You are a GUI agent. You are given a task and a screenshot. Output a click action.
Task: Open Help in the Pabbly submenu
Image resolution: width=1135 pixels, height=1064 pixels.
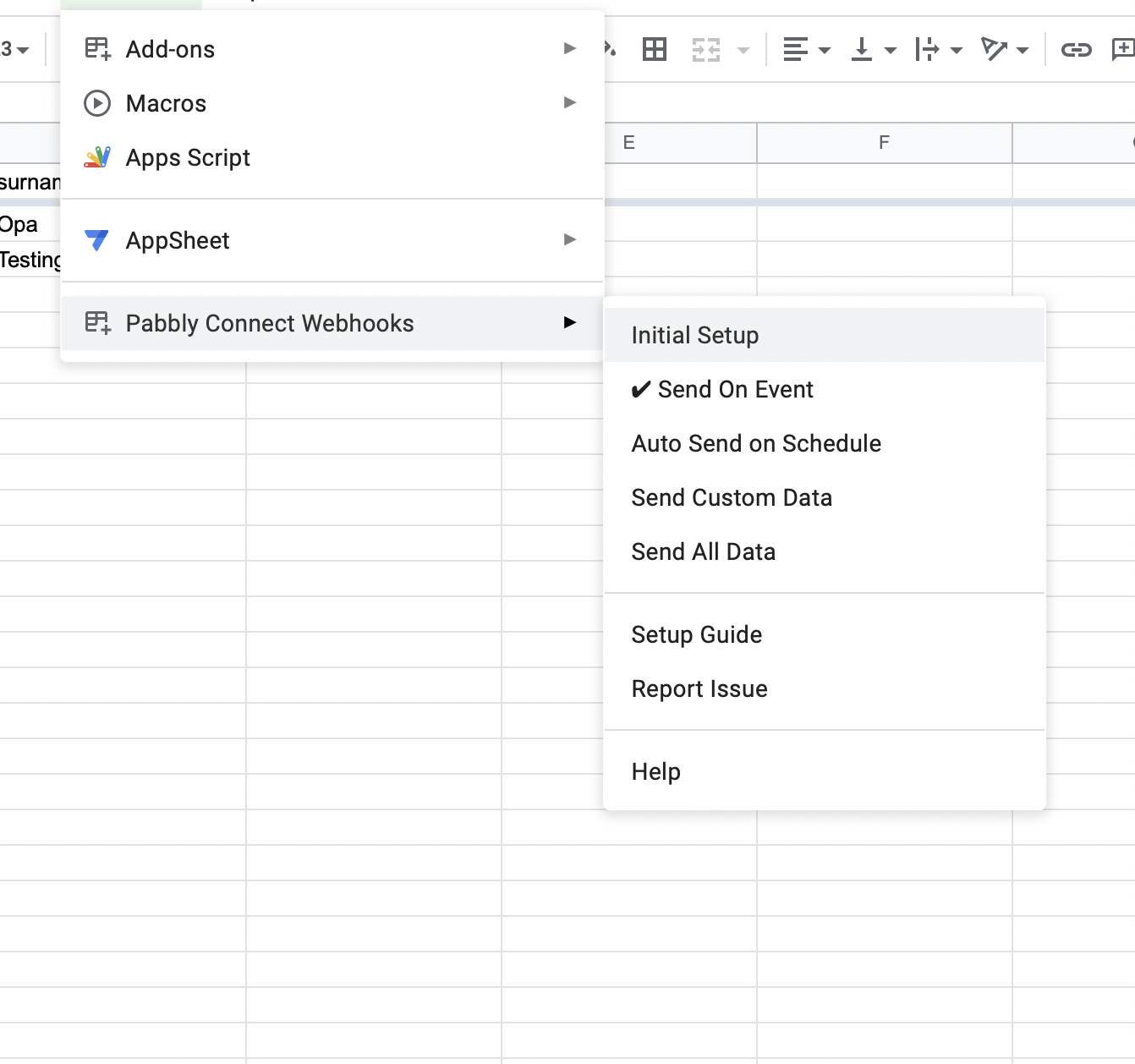[x=825, y=771]
